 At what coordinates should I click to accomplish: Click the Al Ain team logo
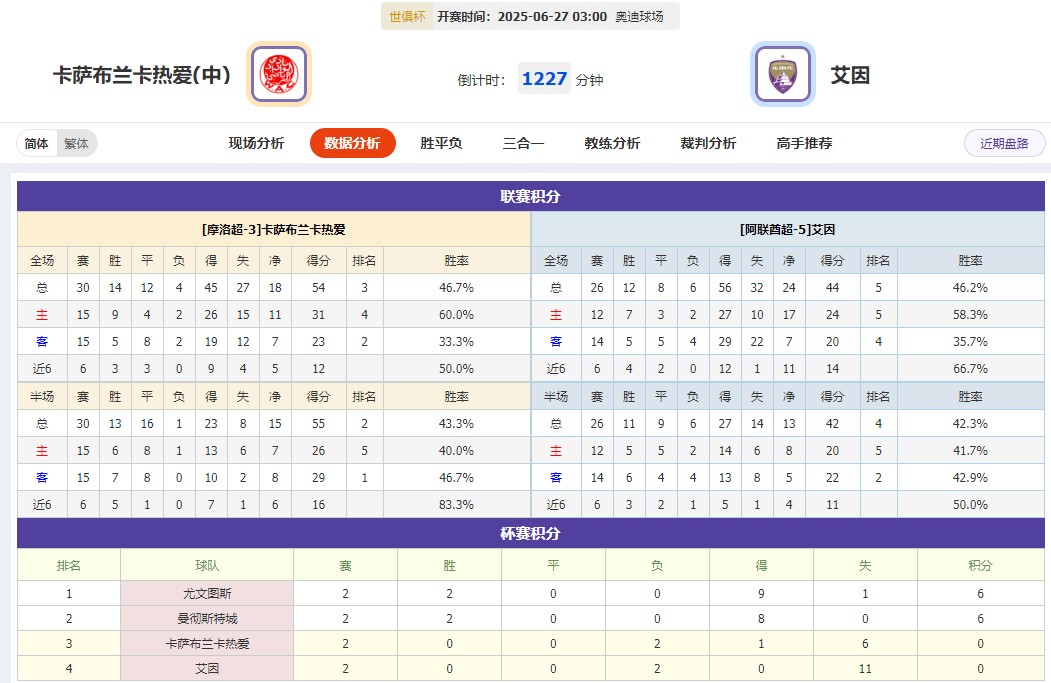pos(782,74)
